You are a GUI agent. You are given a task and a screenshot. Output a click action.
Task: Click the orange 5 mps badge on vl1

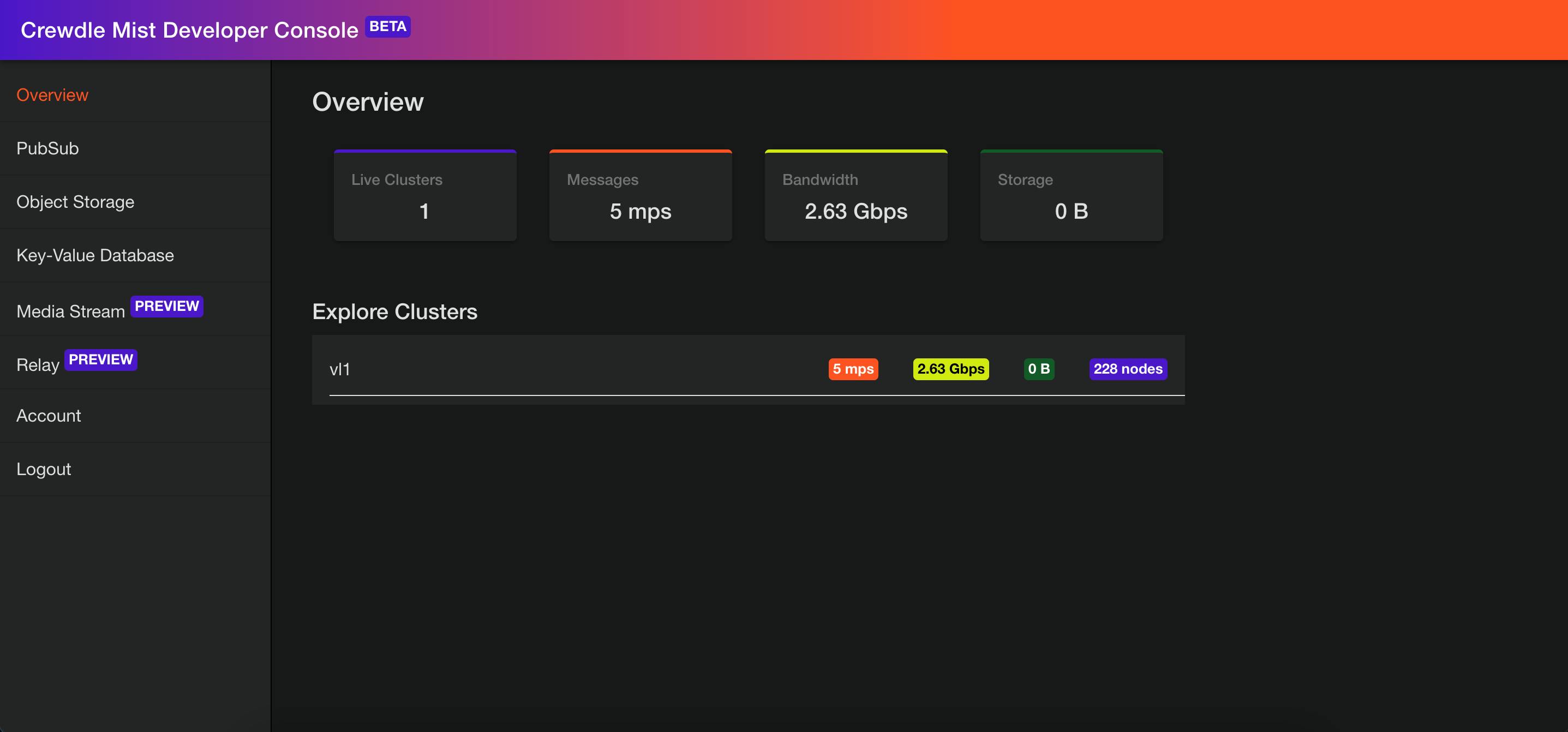coord(853,369)
